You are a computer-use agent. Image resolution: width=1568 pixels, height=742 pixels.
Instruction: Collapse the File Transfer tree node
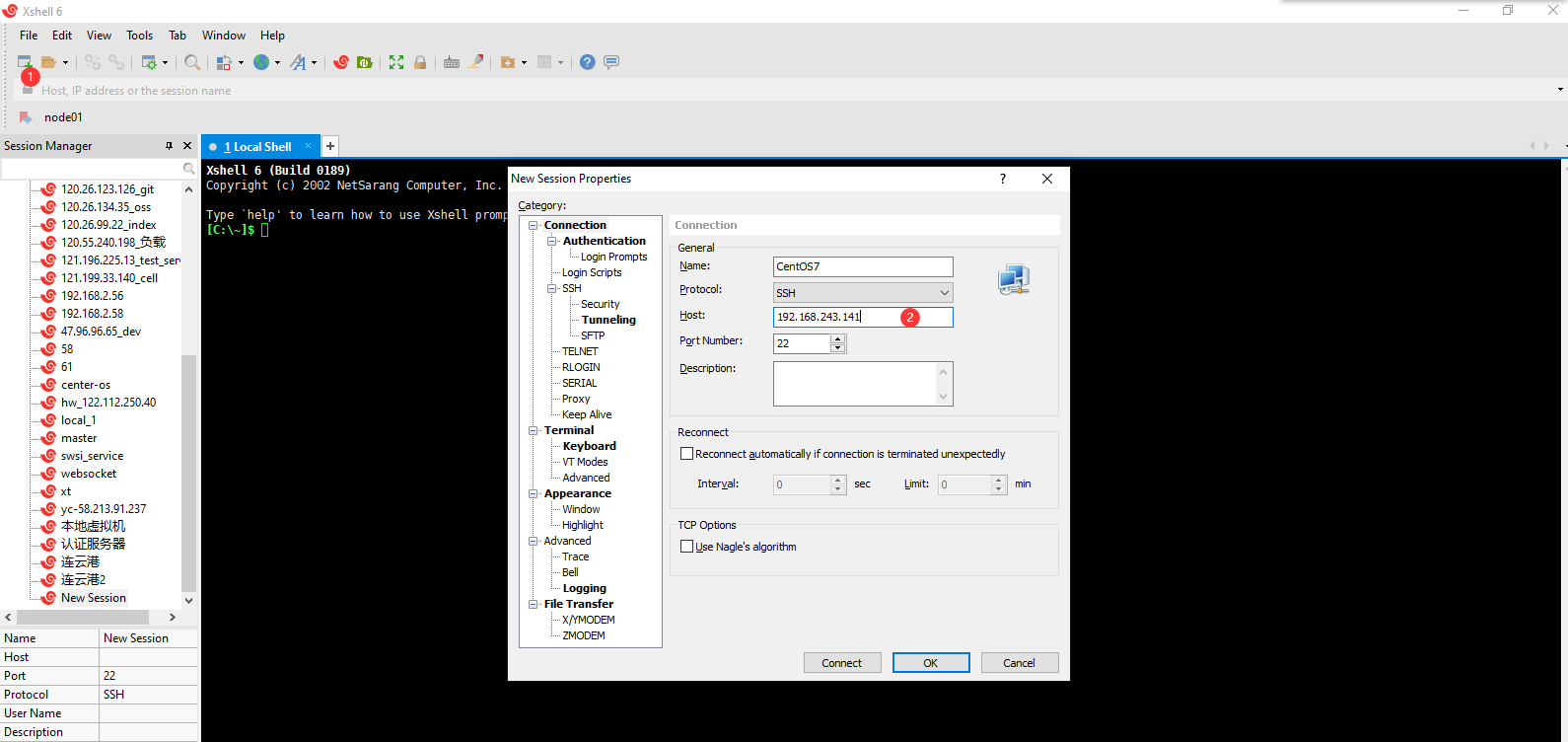(x=534, y=604)
